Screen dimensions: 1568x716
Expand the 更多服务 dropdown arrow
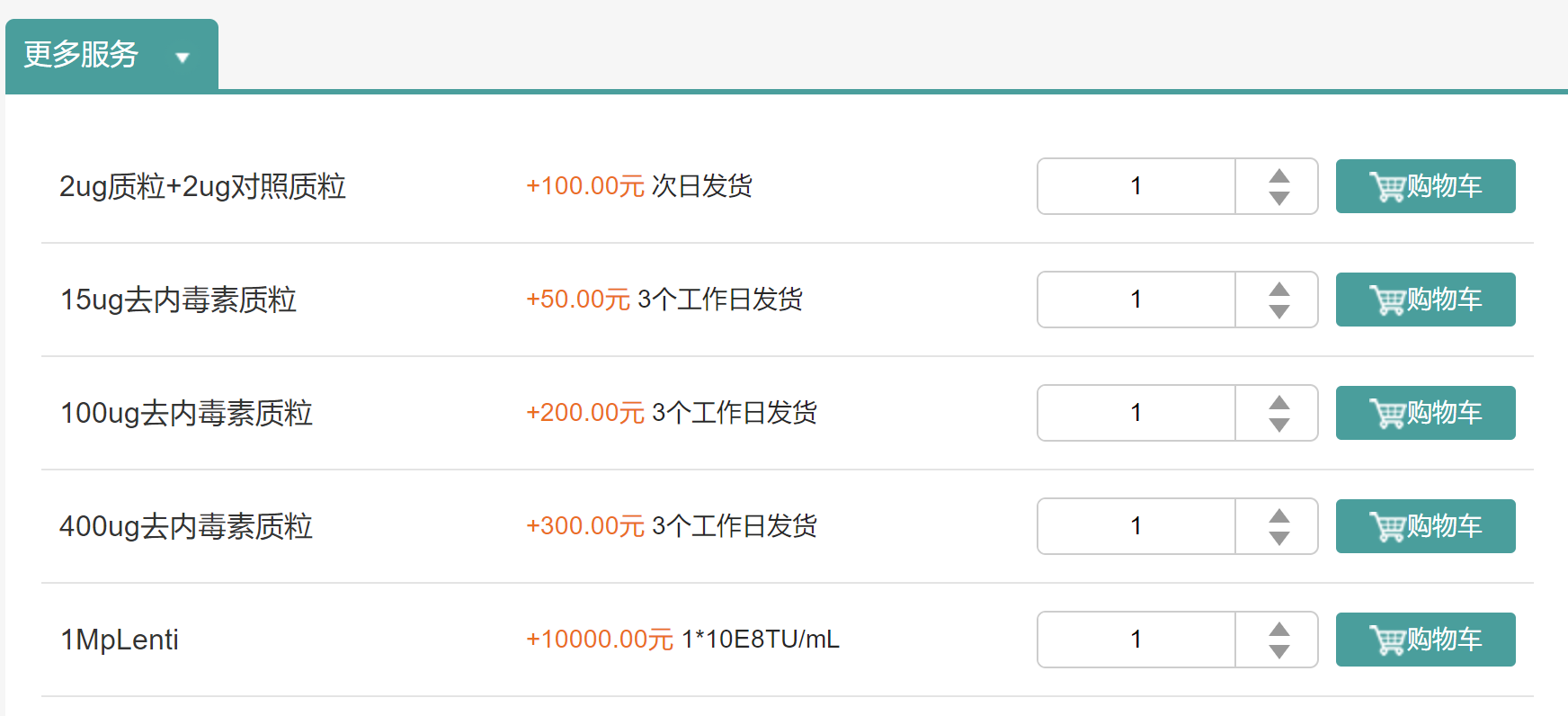[x=183, y=58]
